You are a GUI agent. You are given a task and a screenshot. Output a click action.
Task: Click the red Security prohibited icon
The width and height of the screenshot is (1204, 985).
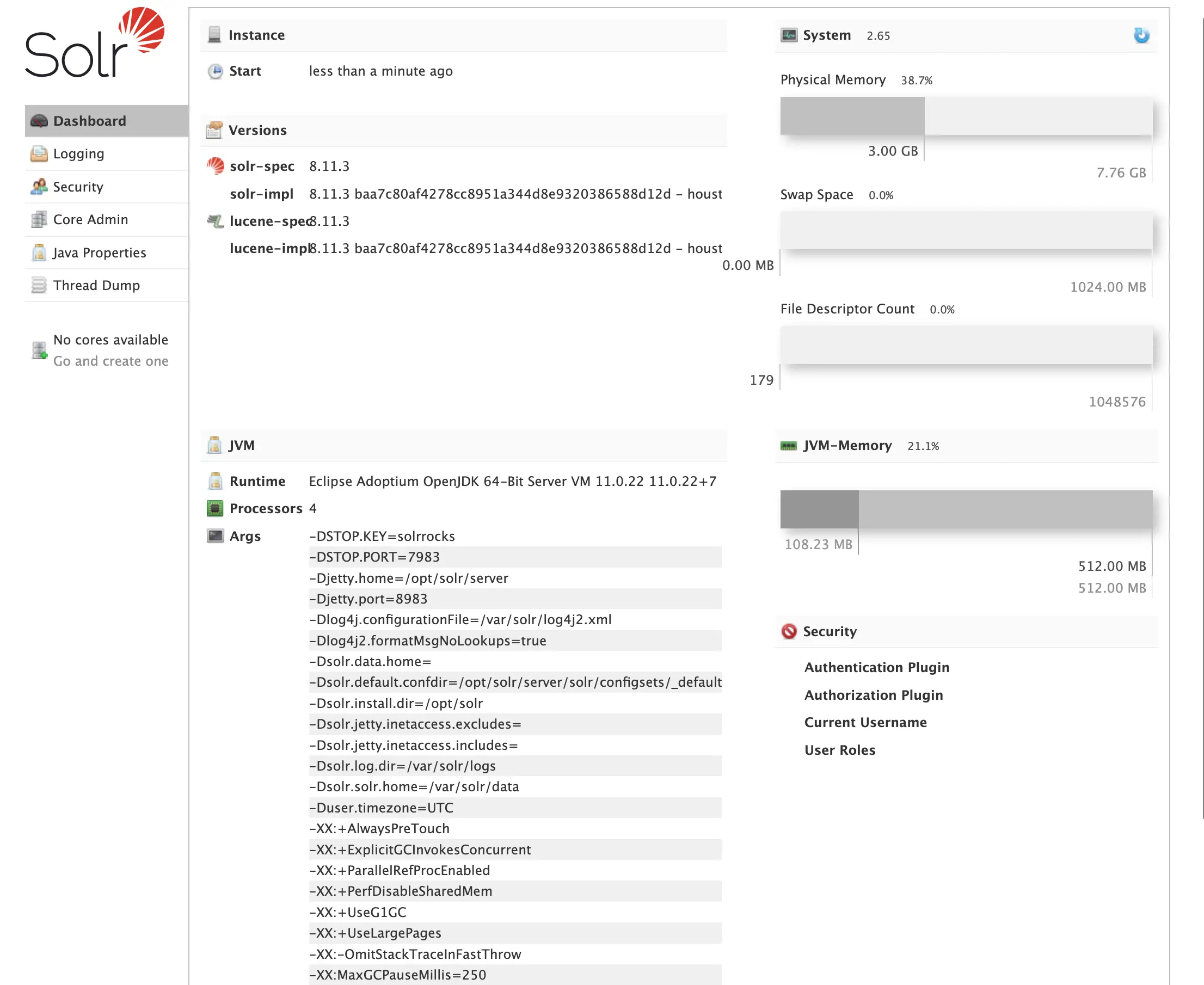[x=789, y=631]
